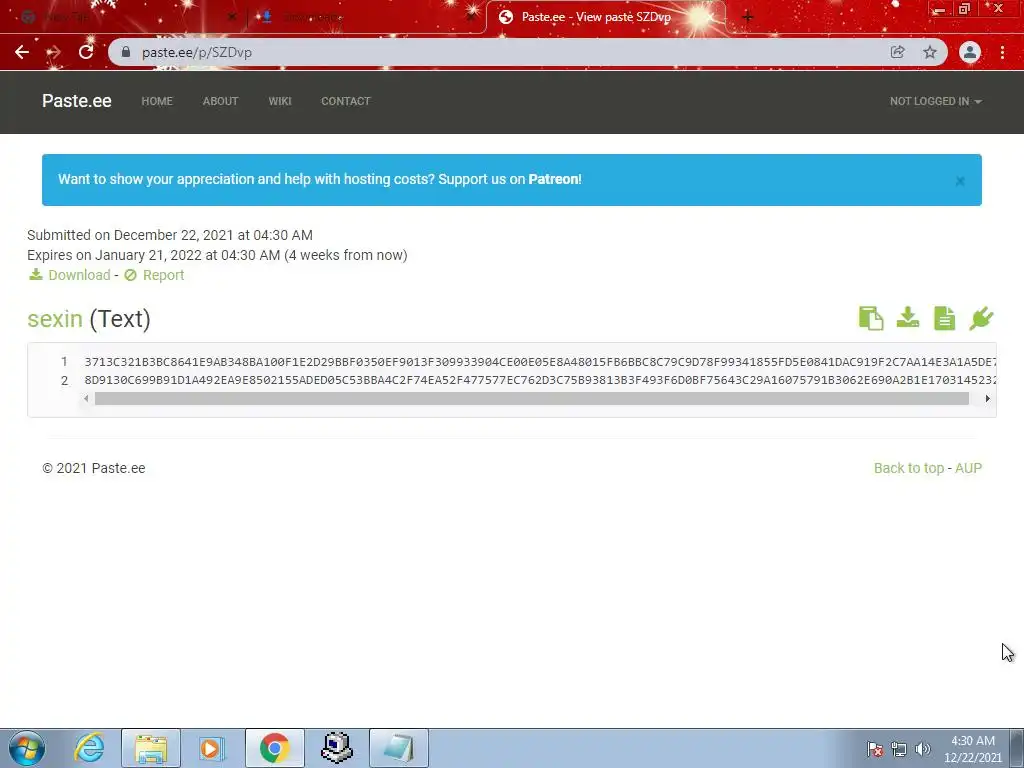Open Windows Start menu
The height and width of the screenshot is (768, 1024).
27,748
